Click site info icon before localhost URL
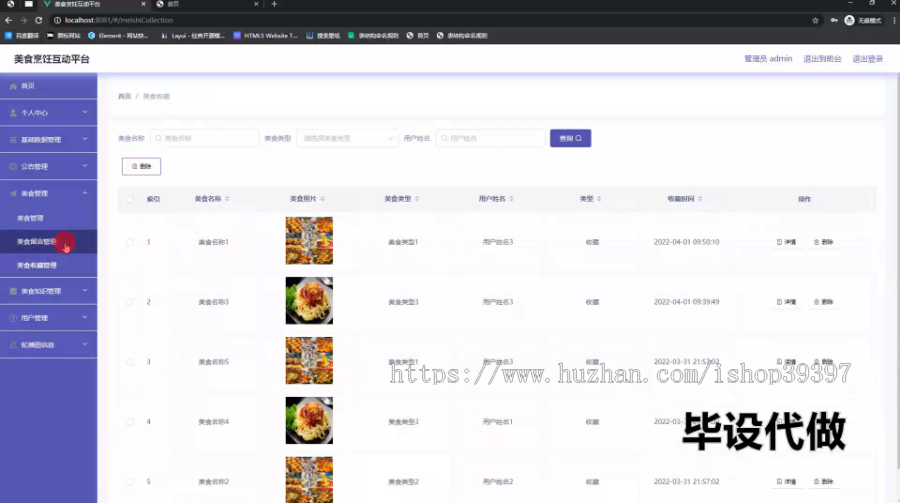900x503 pixels. click(57, 20)
